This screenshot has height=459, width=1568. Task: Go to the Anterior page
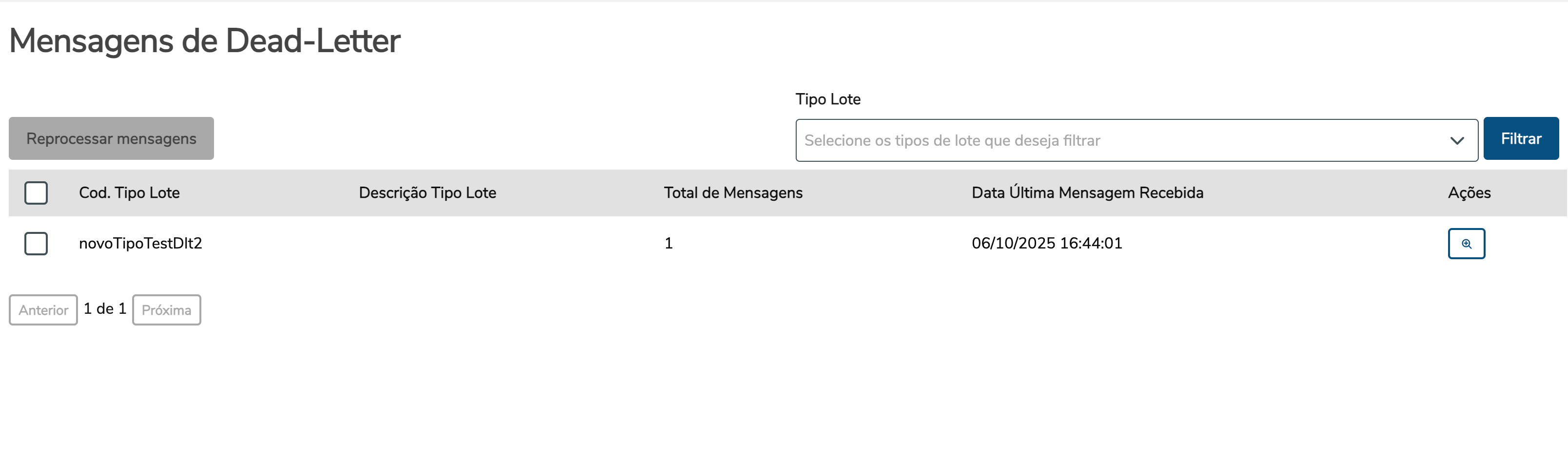43,310
